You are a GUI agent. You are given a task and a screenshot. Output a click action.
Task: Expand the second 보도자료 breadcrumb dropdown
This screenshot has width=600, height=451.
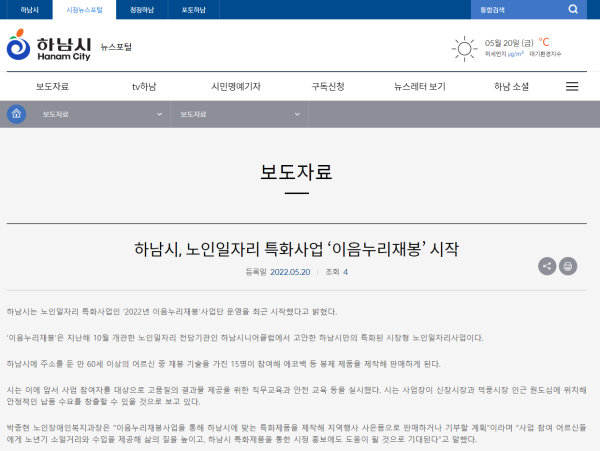(x=240, y=114)
